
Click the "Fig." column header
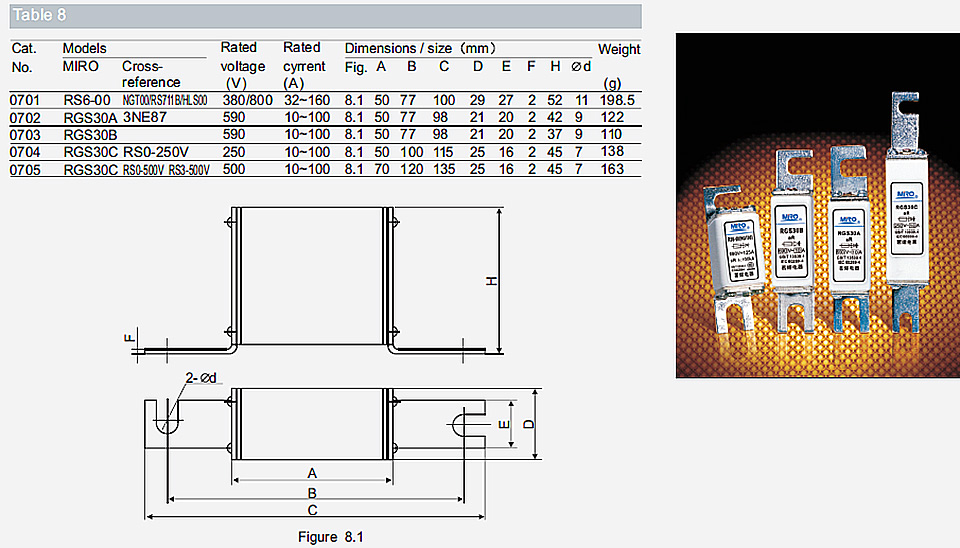pos(355,67)
